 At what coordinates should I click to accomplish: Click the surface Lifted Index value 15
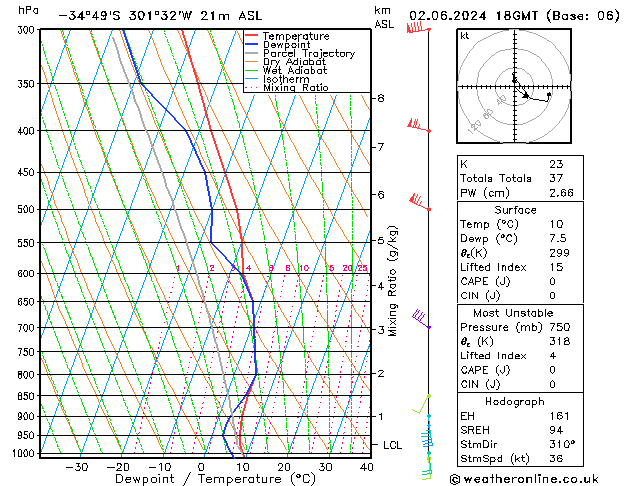point(556,267)
